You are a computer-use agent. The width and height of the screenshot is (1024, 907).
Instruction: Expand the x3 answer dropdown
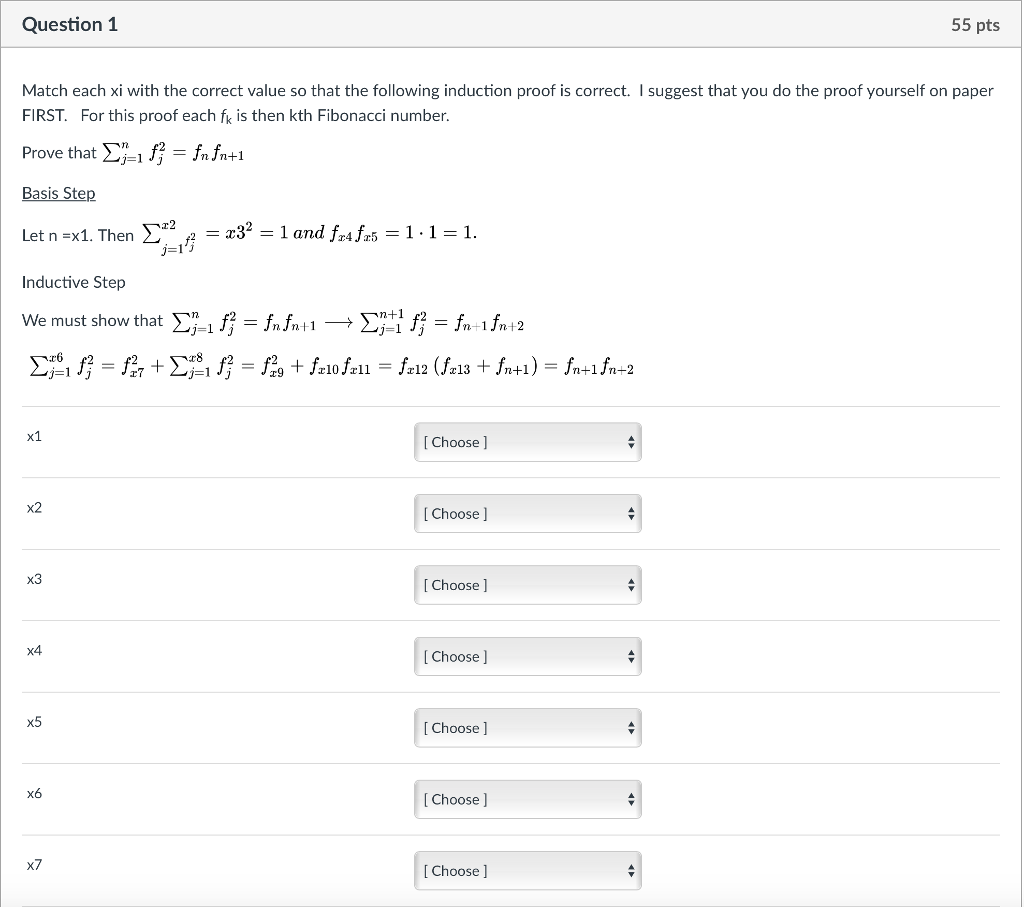tap(527, 585)
